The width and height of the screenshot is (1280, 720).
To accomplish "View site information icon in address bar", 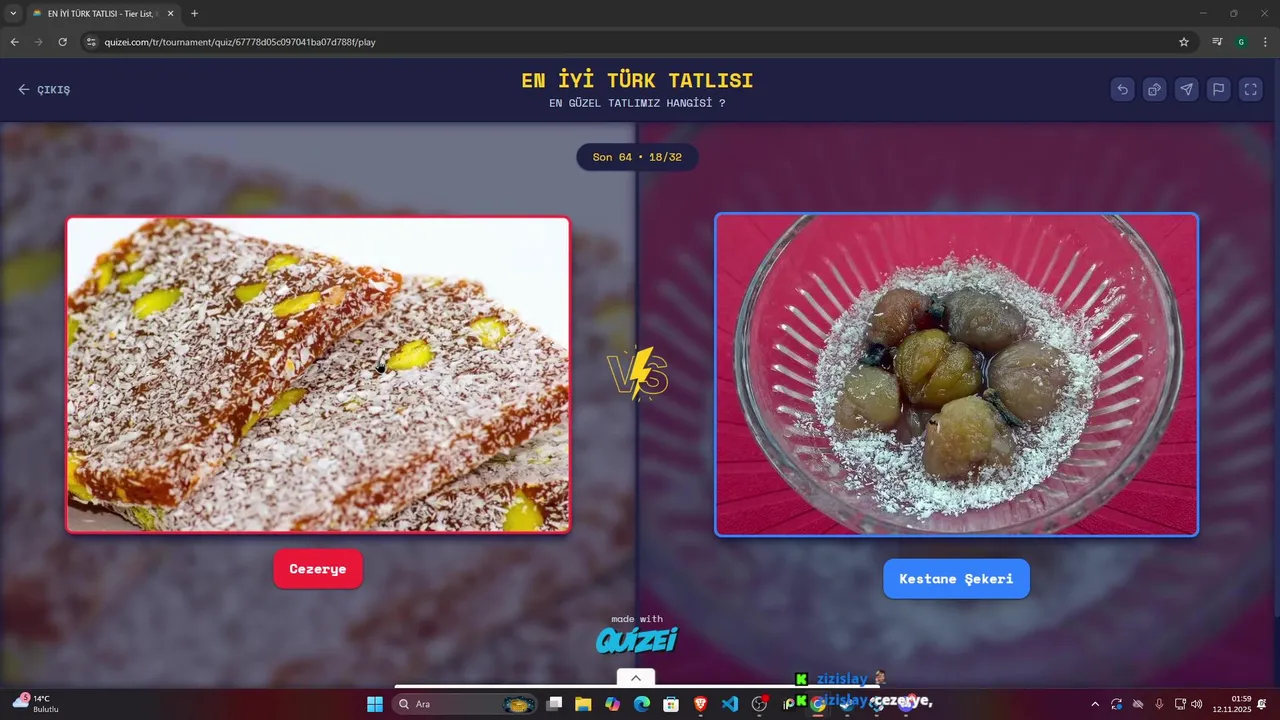I will click(91, 42).
